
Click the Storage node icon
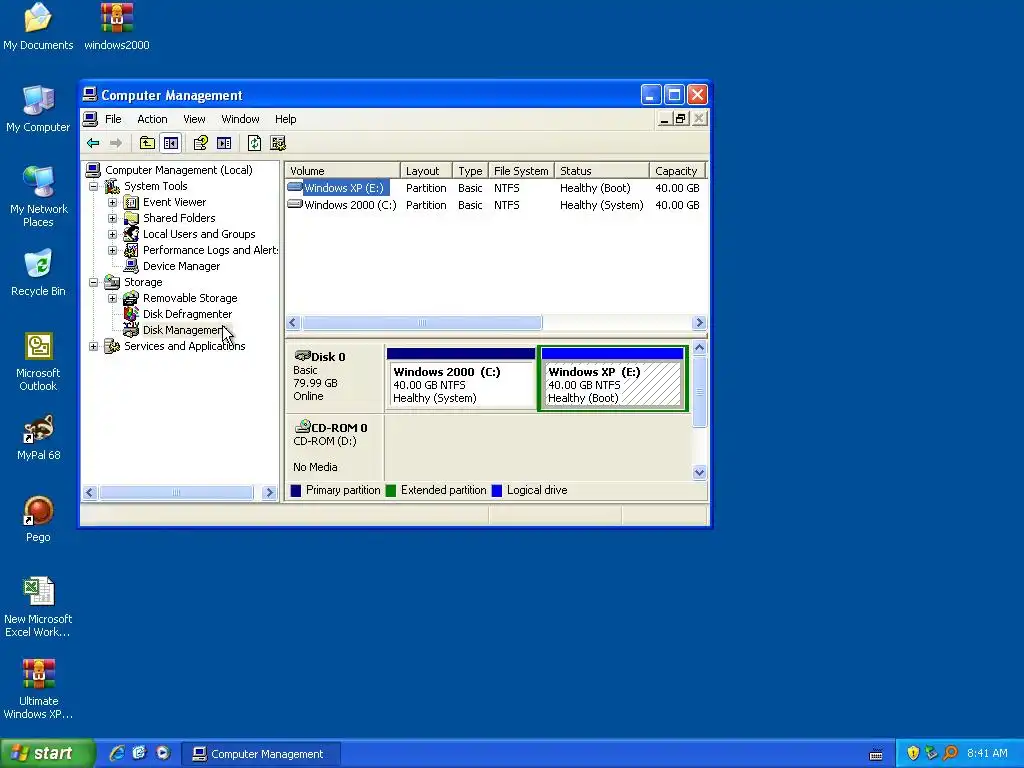click(112, 282)
